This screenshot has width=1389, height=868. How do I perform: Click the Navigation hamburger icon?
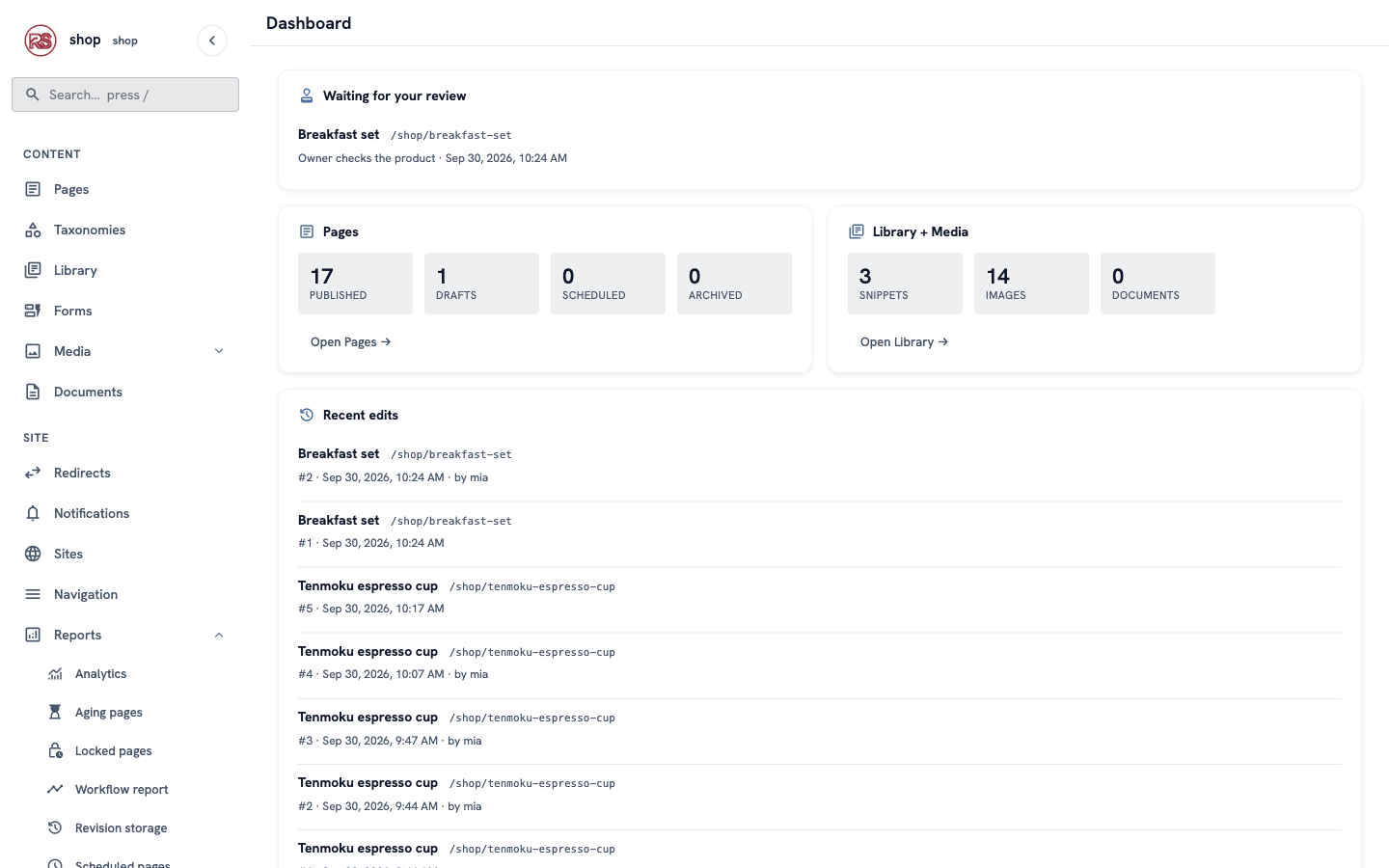point(33,594)
